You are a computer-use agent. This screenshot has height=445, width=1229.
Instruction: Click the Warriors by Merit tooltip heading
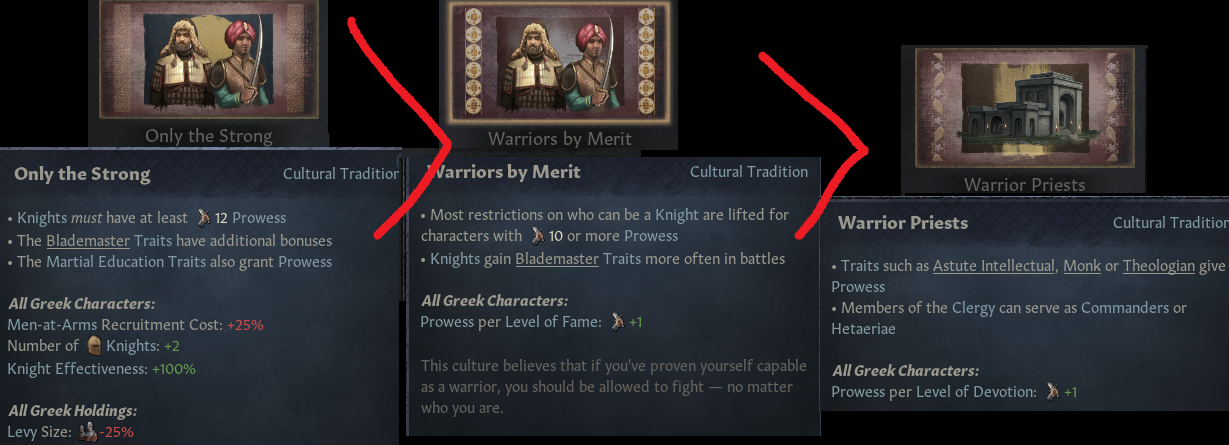point(504,172)
